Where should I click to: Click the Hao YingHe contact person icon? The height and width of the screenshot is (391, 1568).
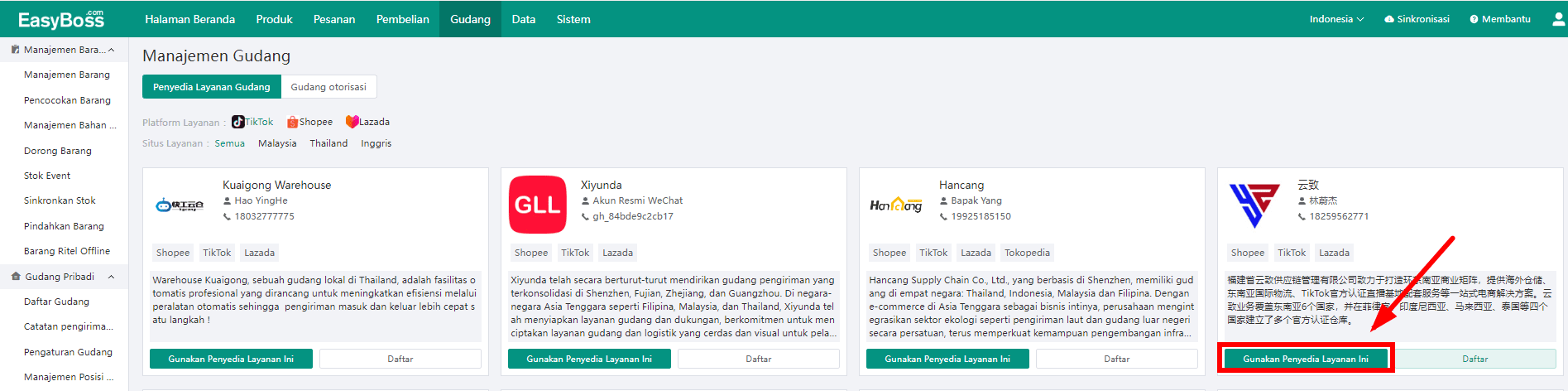227,200
